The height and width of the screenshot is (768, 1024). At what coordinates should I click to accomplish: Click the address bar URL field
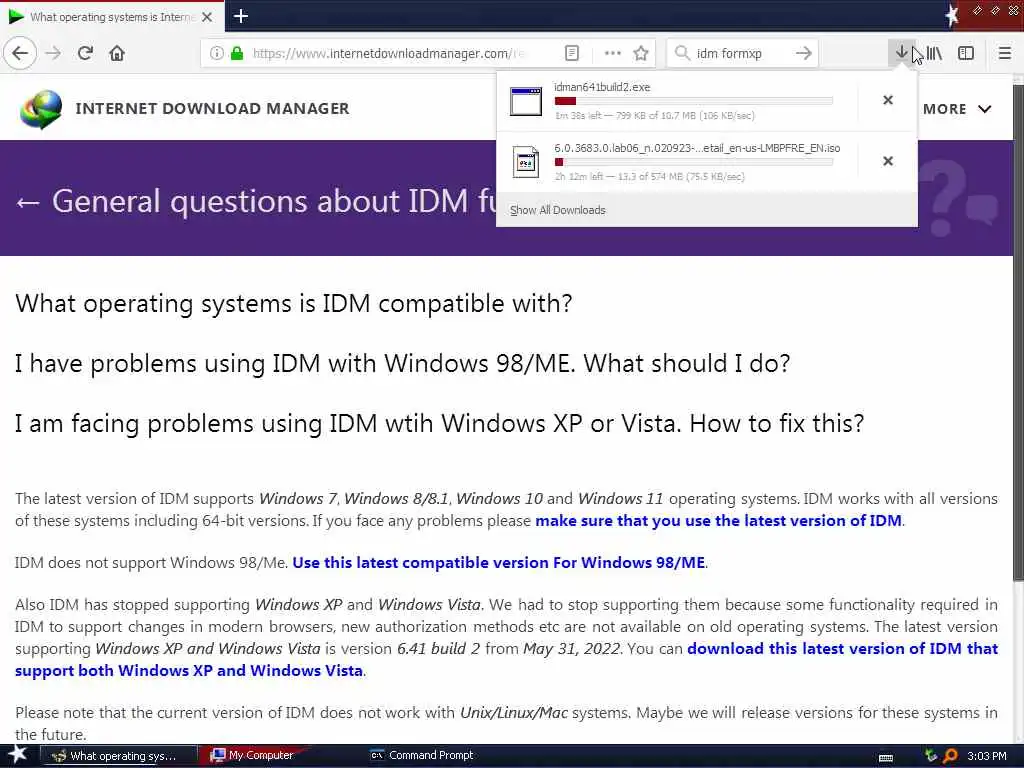(x=389, y=53)
